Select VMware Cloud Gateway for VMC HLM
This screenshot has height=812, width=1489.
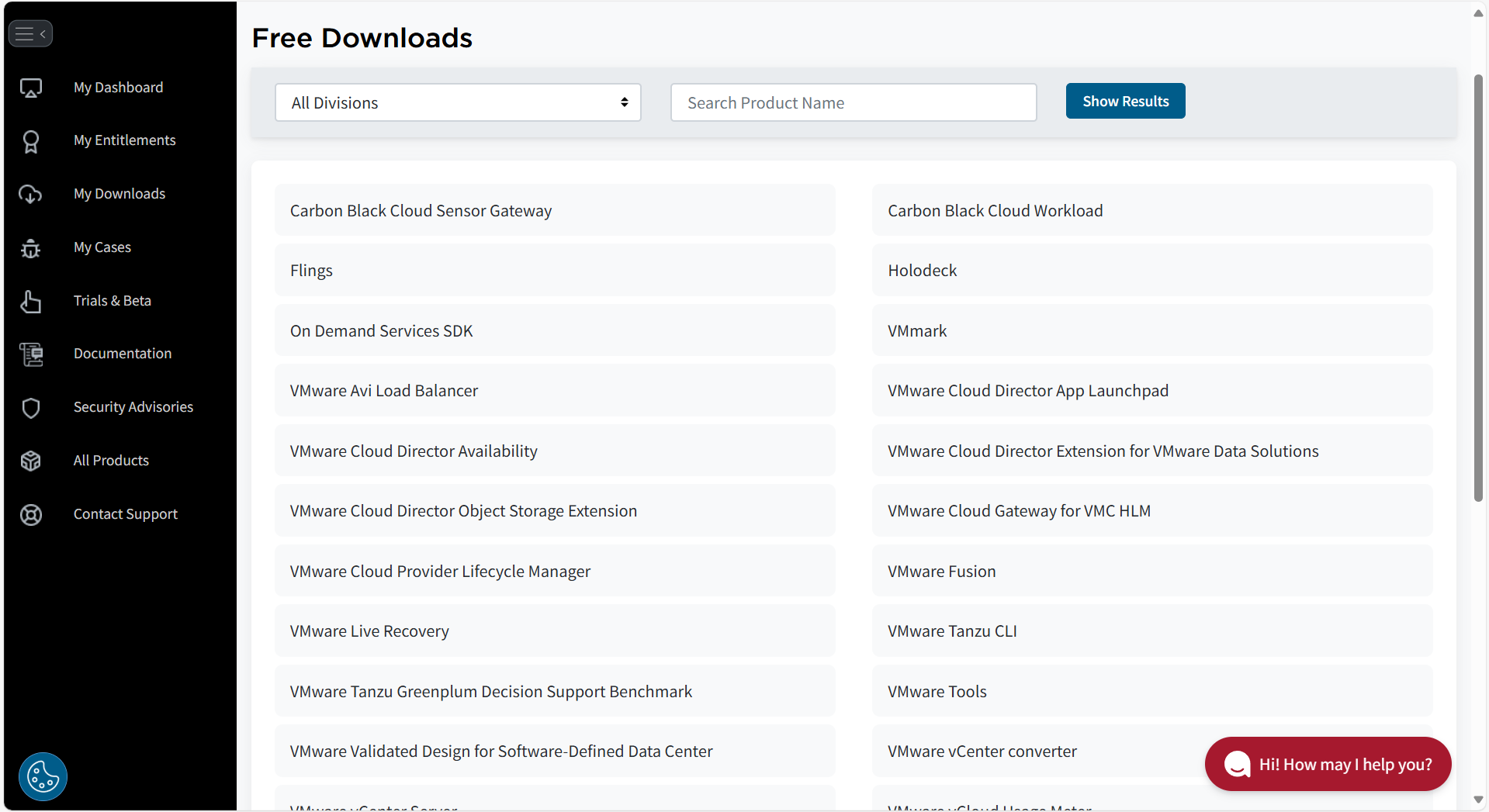1152,510
